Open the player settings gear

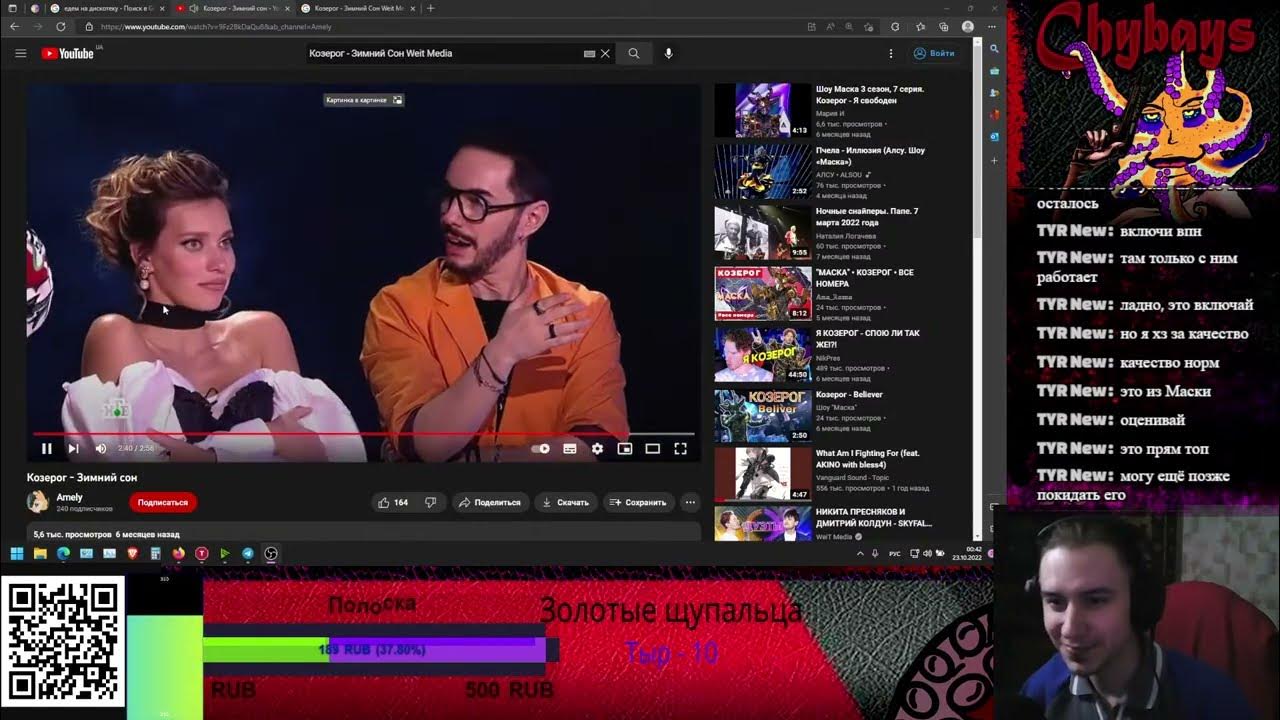(597, 449)
